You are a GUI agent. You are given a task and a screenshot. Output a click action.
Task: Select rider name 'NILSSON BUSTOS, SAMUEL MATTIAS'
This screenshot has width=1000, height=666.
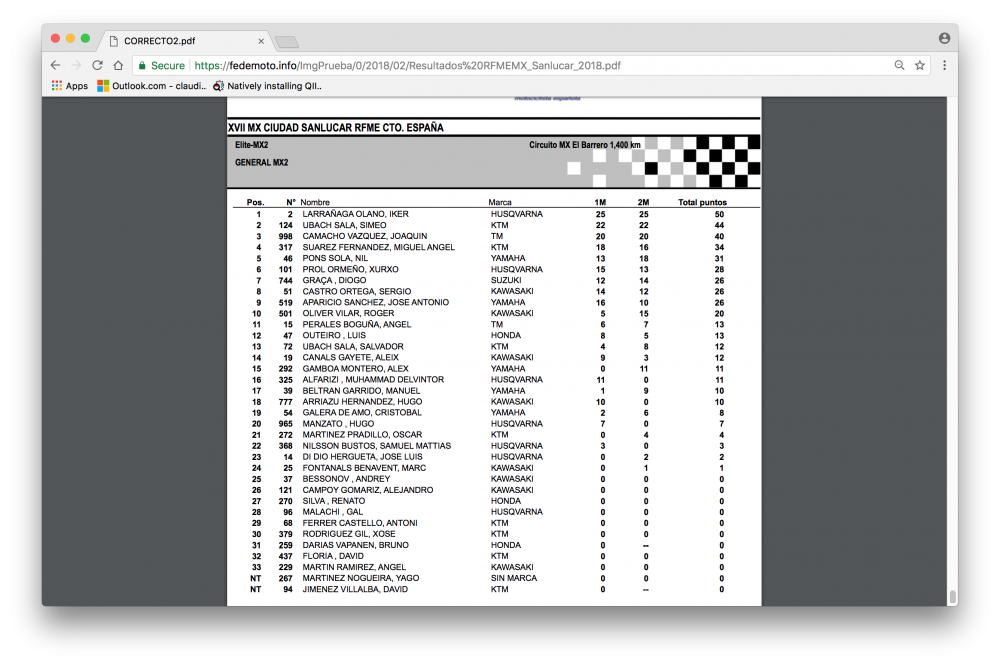coord(376,446)
